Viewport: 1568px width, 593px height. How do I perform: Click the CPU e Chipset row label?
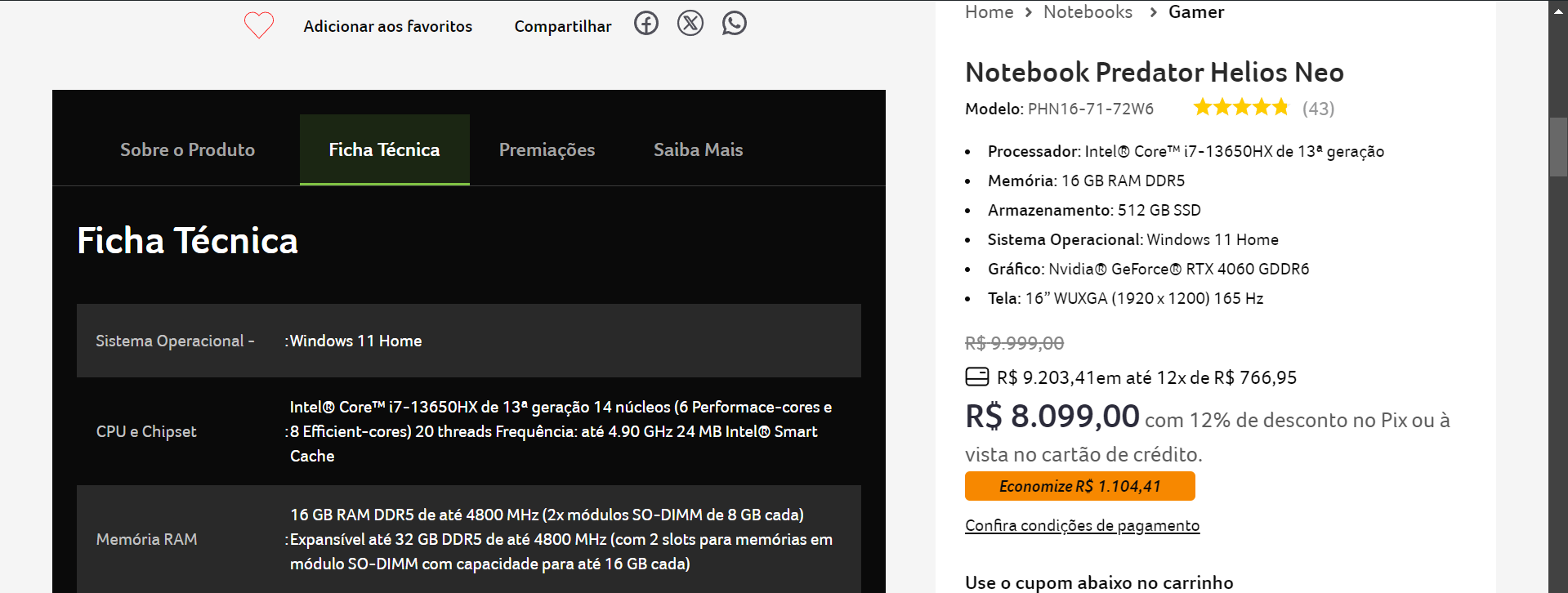146,431
